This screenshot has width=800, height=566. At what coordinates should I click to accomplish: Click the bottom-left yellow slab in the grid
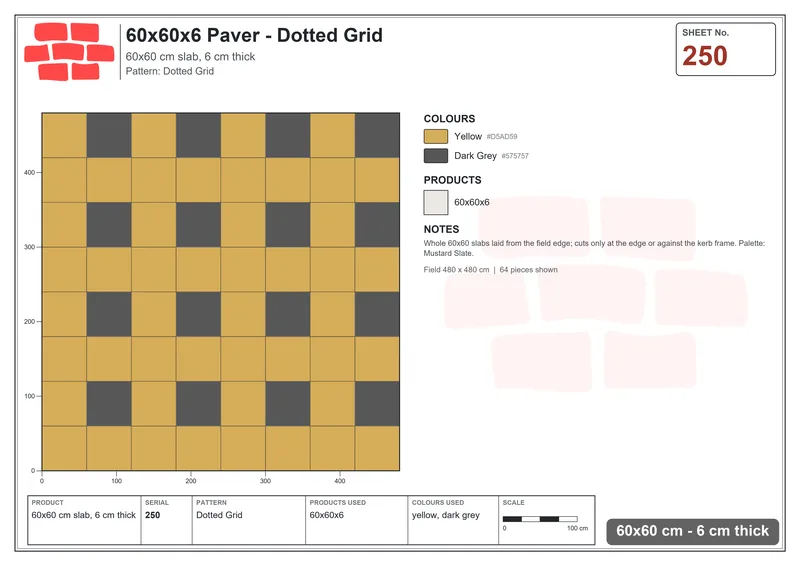coord(64,448)
